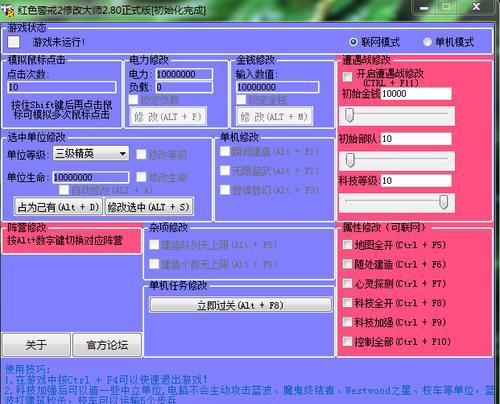This screenshot has height=404, width=500.
Task: Open the 单位等级 dropdown
Action: [91, 153]
